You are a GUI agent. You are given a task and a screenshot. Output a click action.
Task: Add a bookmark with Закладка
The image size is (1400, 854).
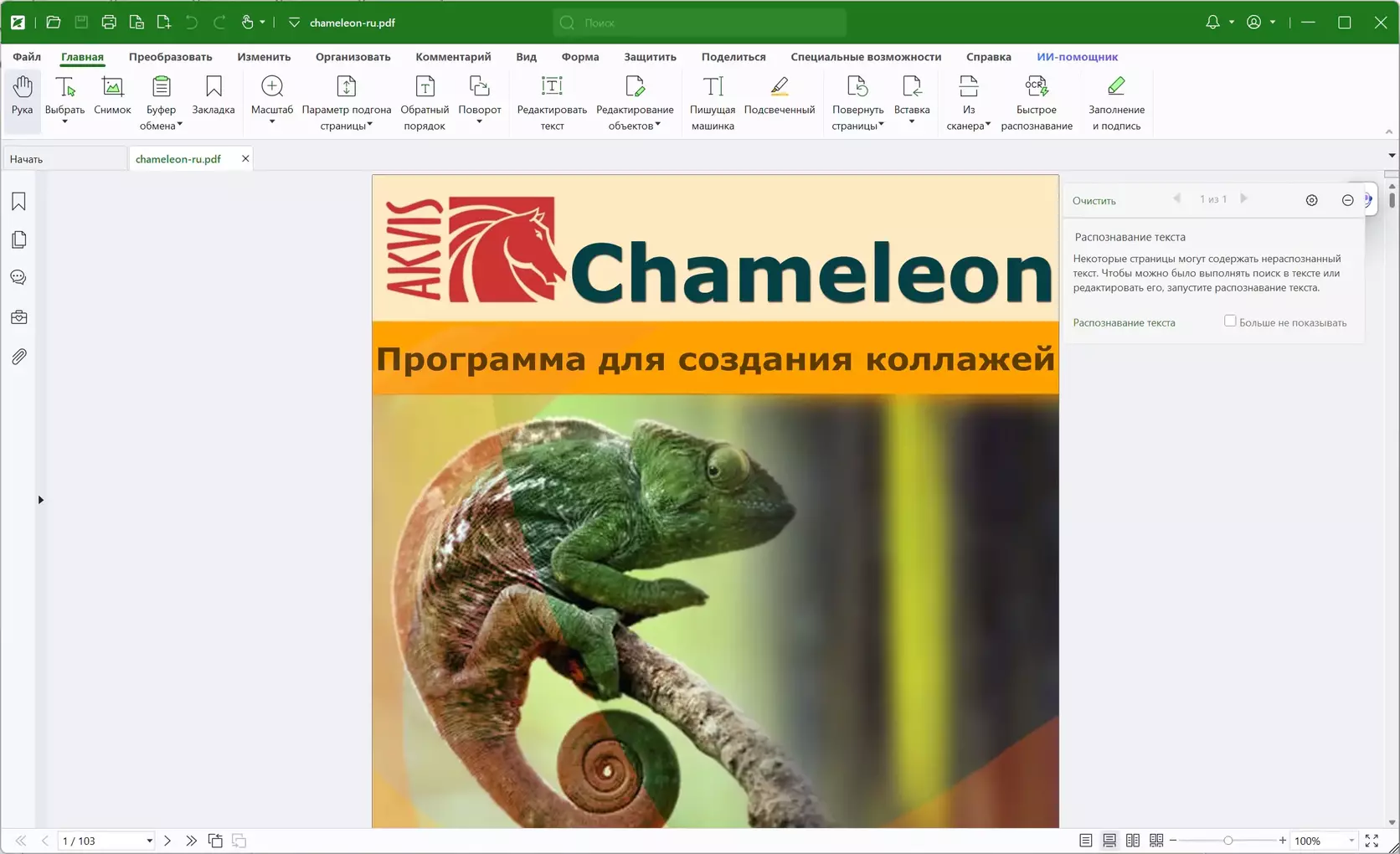[214, 96]
